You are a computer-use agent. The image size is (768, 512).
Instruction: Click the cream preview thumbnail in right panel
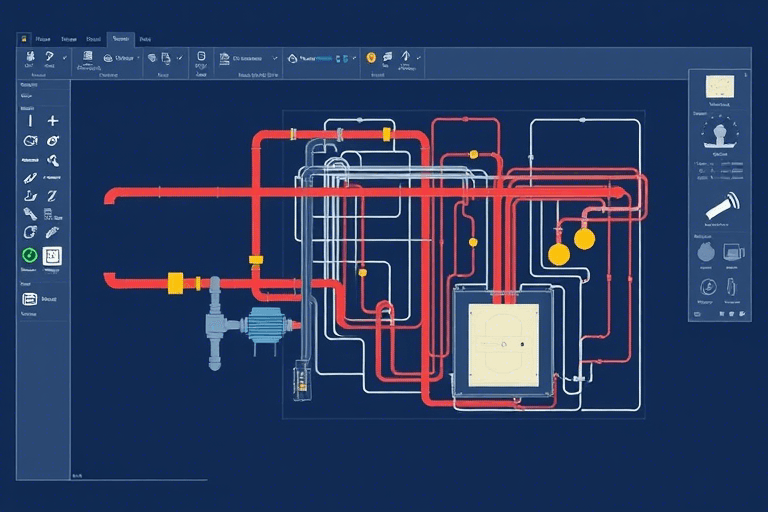(x=719, y=86)
